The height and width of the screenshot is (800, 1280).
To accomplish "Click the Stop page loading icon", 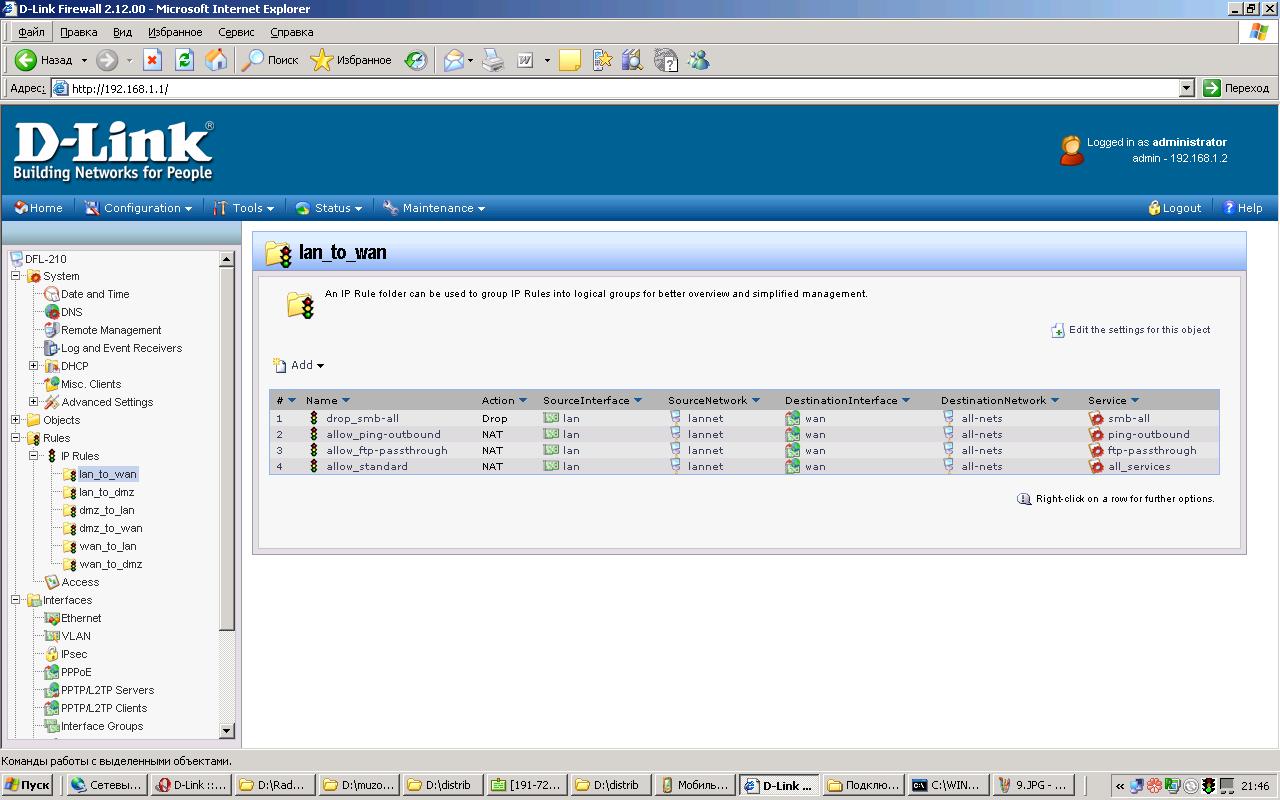I will (152, 60).
